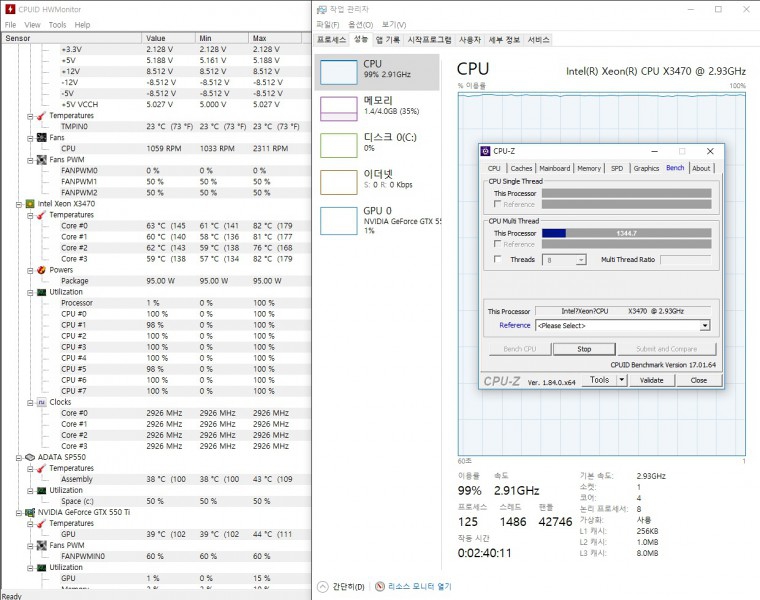This screenshot has height=600, width=760.
Task: Click the Tools button in CPU-Z
Action: (599, 380)
